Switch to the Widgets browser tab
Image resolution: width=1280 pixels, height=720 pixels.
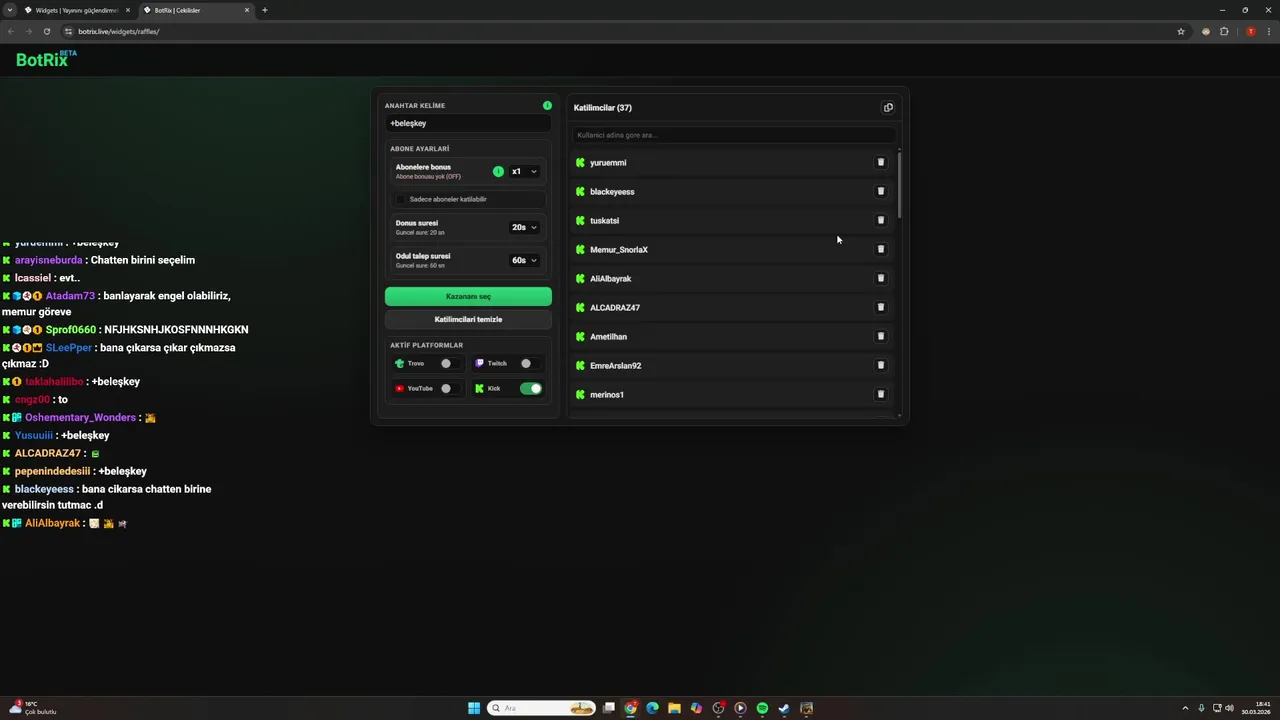(77, 10)
